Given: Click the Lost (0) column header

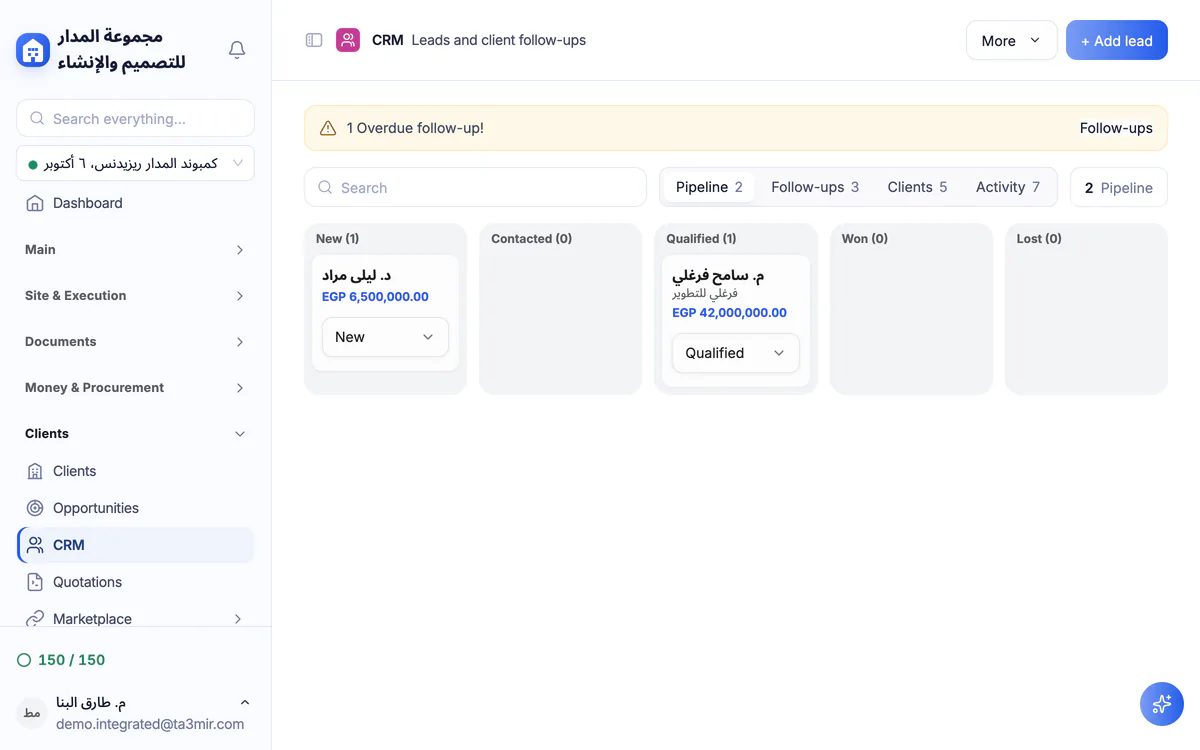Looking at the screenshot, I should click(1039, 239).
